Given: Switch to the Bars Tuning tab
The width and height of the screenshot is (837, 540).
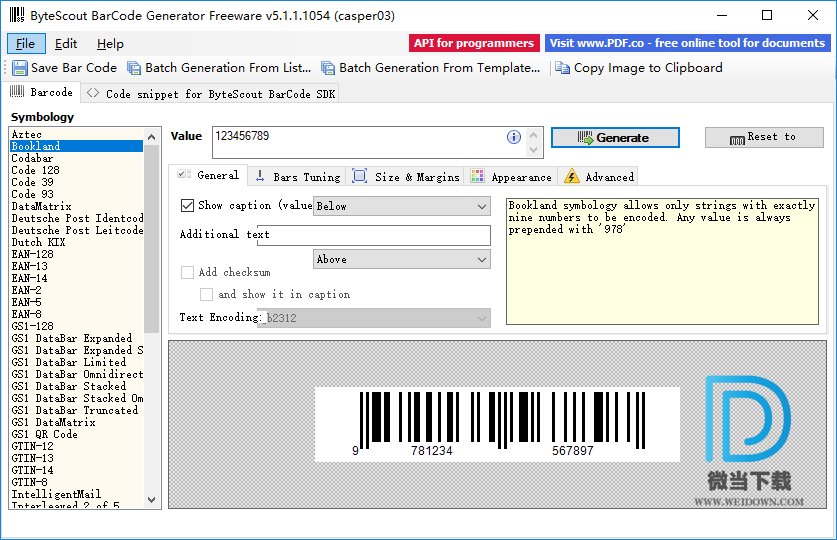Looking at the screenshot, I should tap(297, 177).
